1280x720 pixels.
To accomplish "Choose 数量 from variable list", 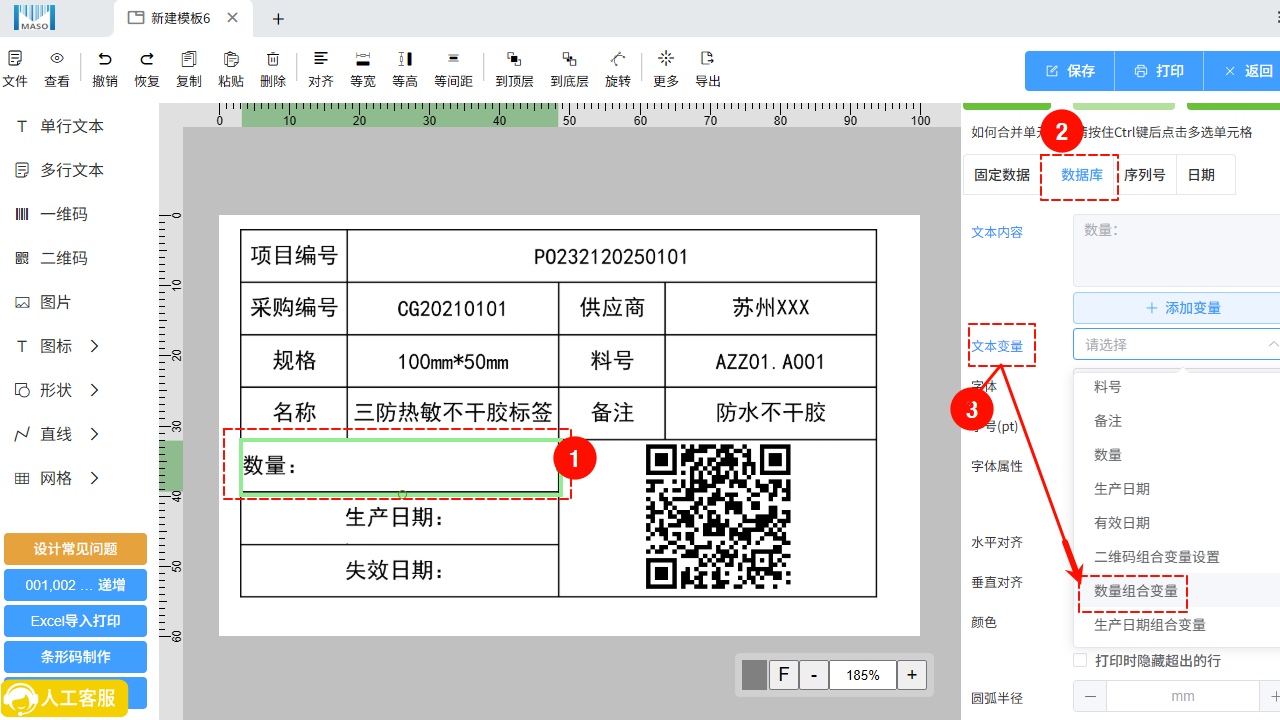I will pos(1177,455).
